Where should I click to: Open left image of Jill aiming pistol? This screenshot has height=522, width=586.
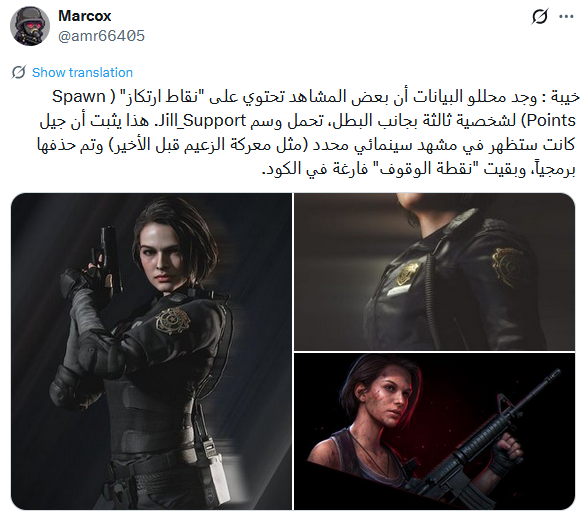tap(151, 351)
